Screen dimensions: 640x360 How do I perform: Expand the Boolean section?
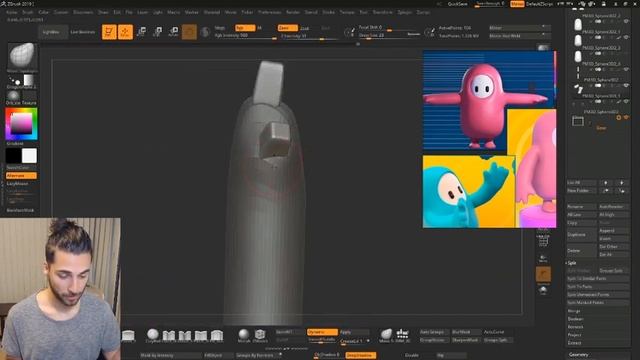tap(575, 319)
